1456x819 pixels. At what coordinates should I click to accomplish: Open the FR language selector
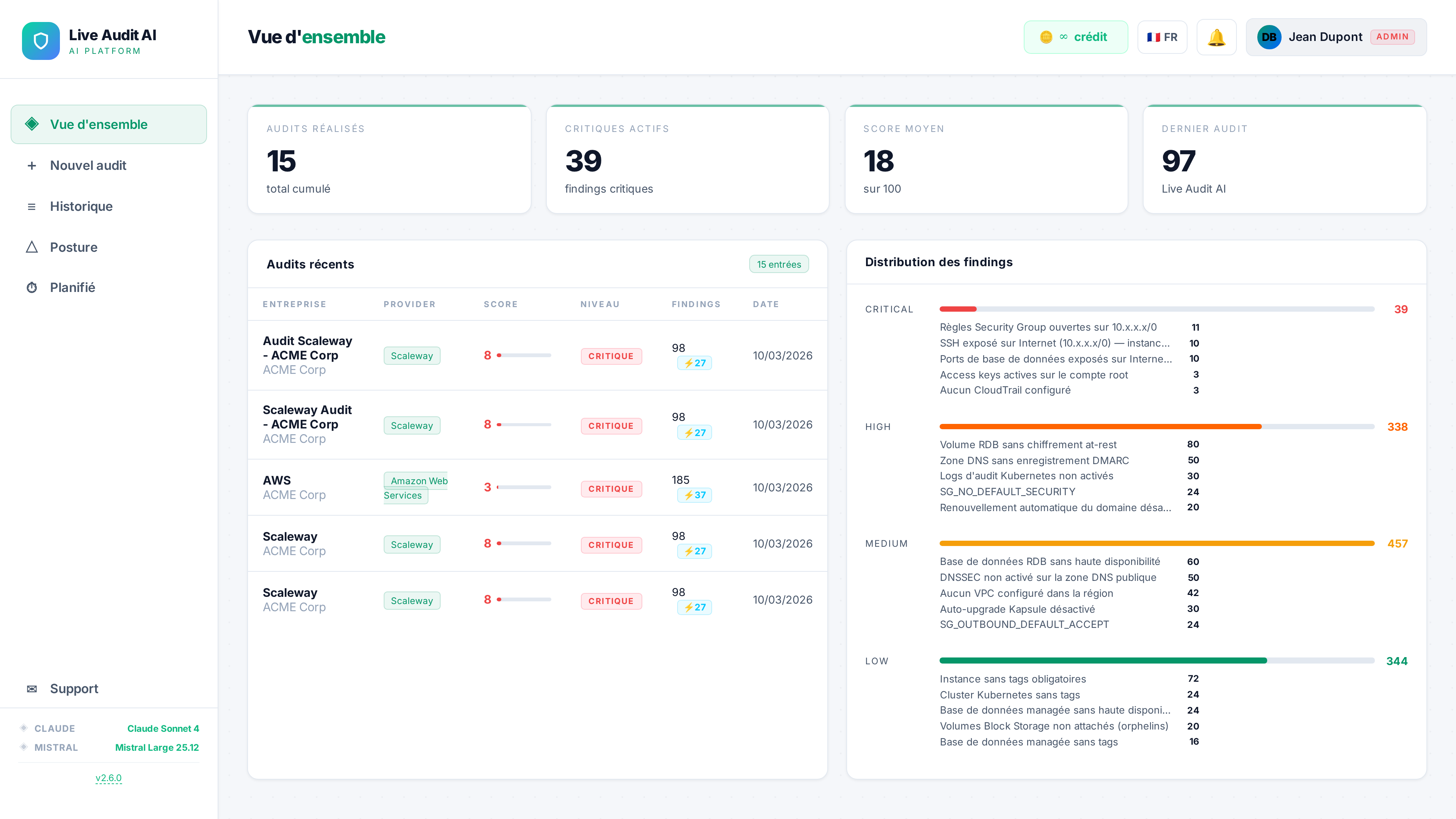pos(1162,37)
